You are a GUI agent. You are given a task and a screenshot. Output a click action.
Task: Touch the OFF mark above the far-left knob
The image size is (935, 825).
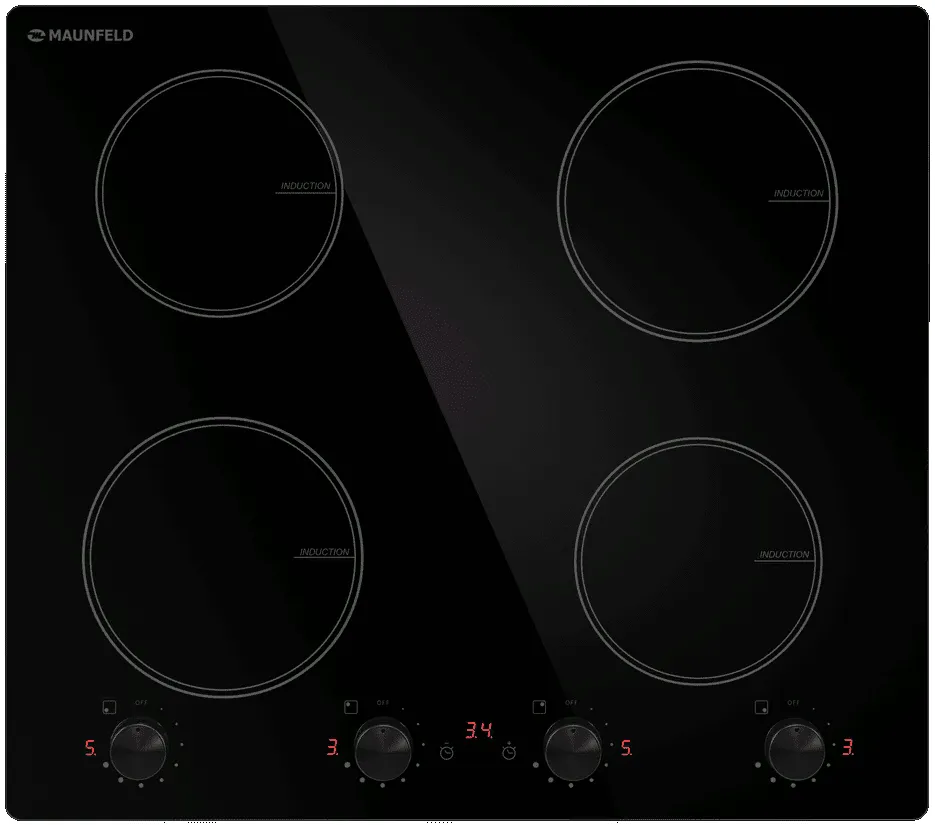141,704
